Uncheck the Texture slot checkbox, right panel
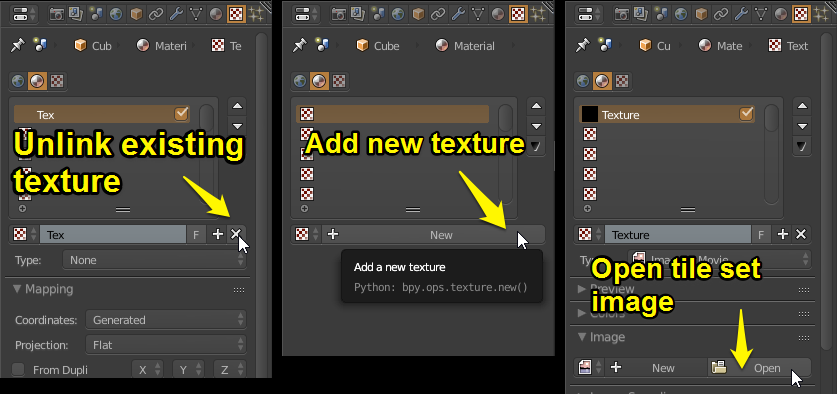 (746, 114)
